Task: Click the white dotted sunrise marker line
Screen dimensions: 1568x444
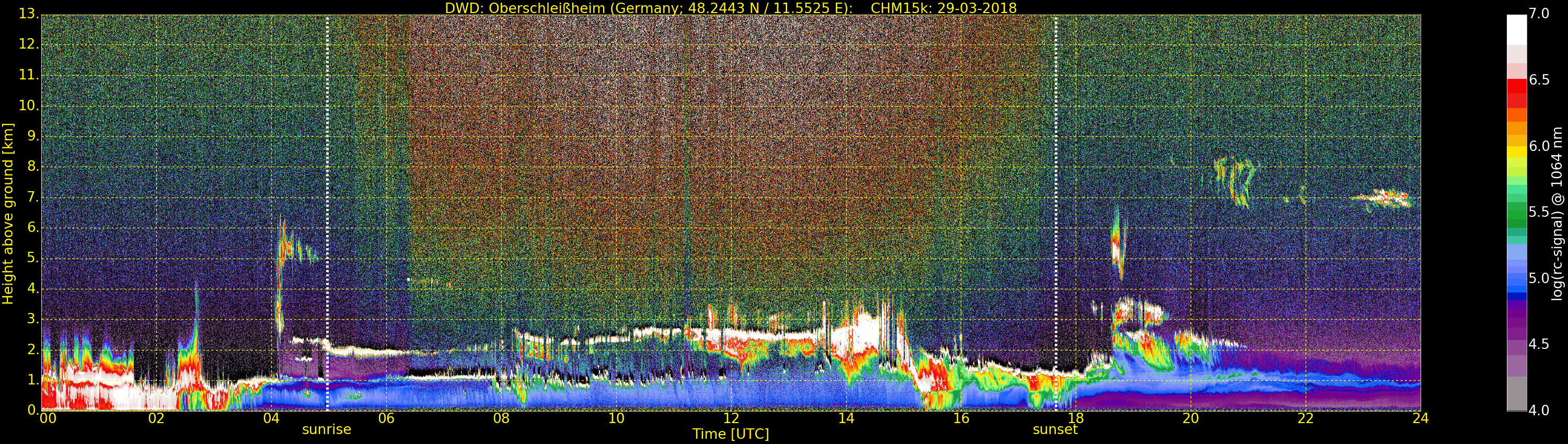Action: [x=327, y=213]
